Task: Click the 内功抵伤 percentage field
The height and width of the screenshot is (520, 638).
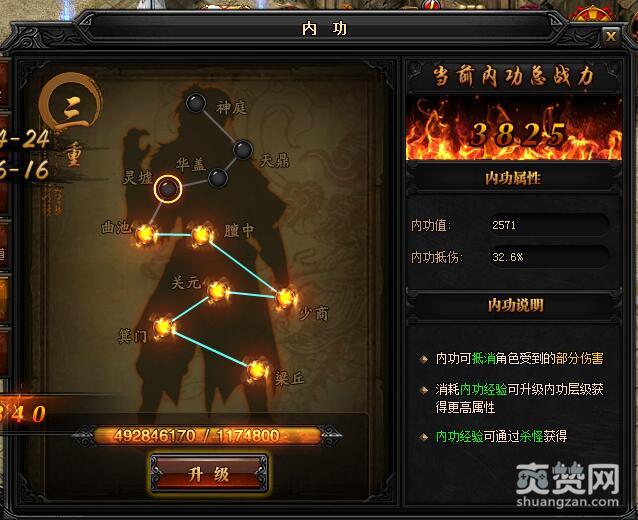Action: (548, 257)
